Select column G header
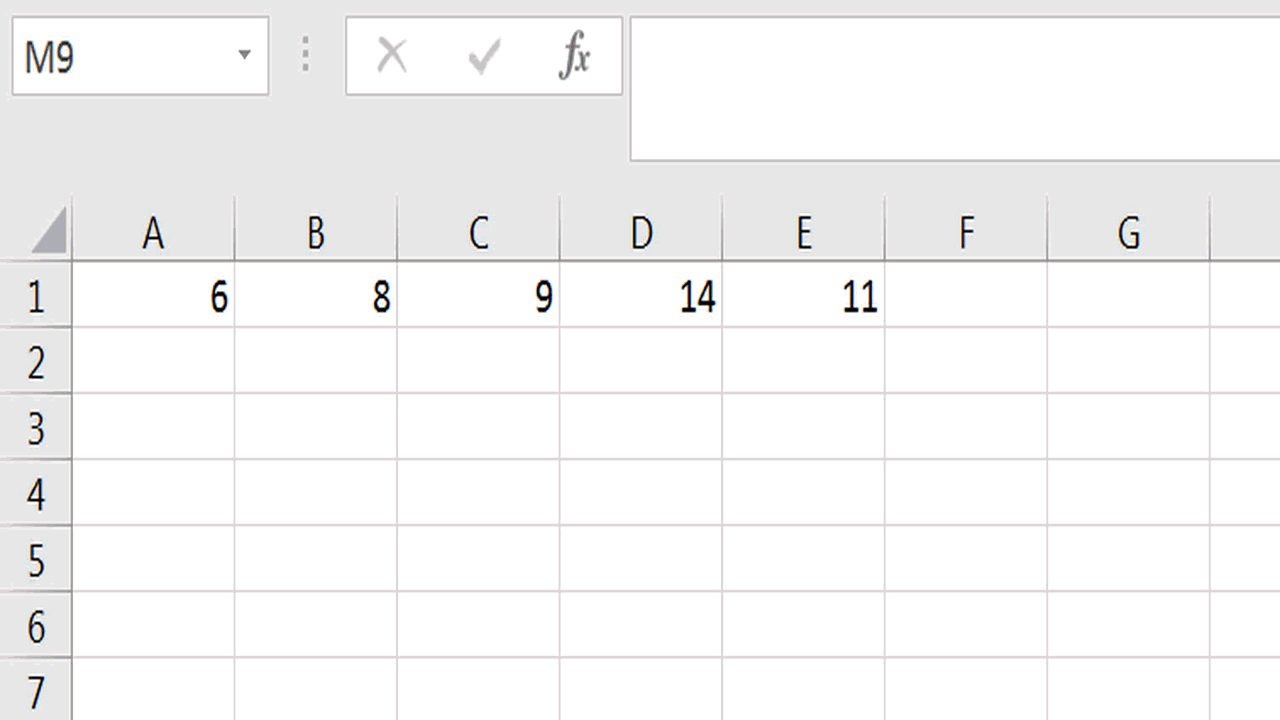This screenshot has width=1280, height=720. 1128,232
